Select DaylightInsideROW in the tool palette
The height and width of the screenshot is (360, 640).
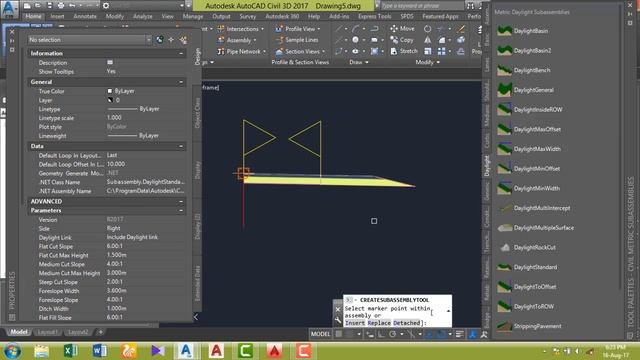[538, 109]
